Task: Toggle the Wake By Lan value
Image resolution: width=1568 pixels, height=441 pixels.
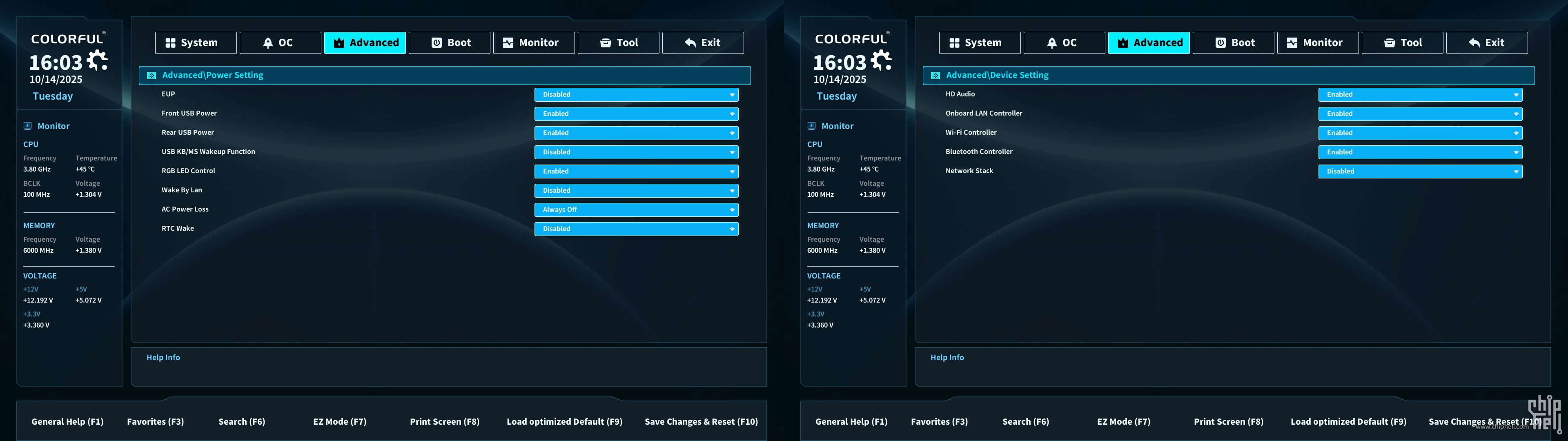Action: (636, 191)
